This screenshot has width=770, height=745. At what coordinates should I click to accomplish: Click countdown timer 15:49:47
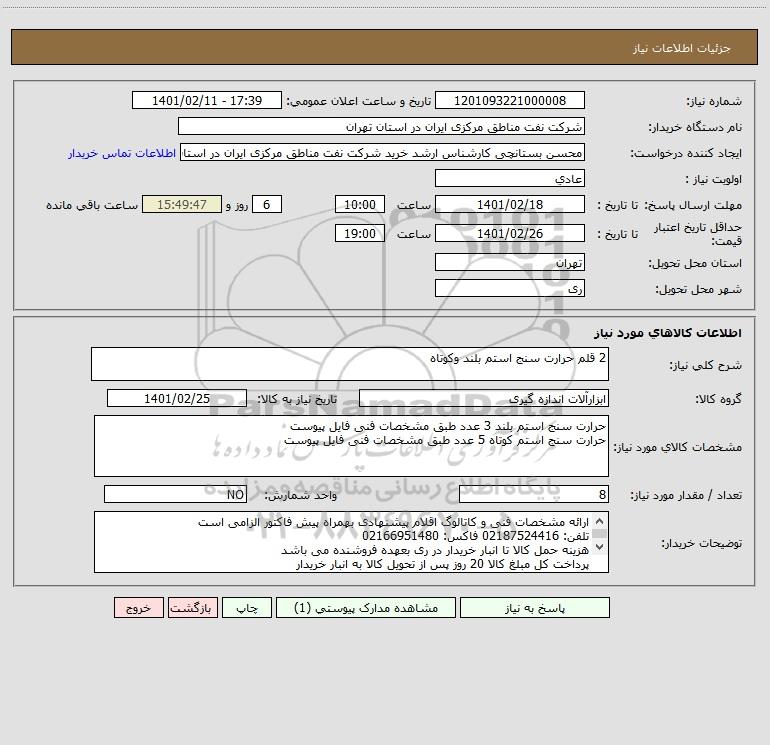click(x=182, y=205)
